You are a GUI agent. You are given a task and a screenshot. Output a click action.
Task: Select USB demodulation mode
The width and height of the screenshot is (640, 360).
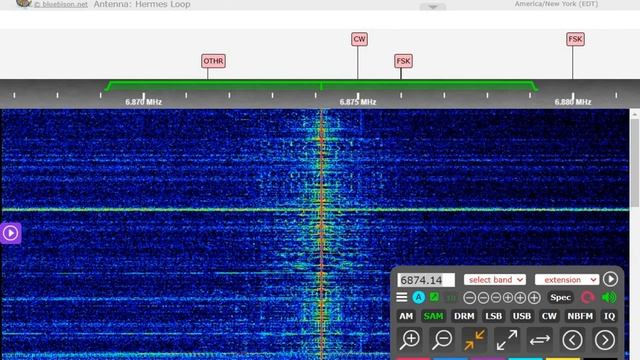[x=522, y=316]
